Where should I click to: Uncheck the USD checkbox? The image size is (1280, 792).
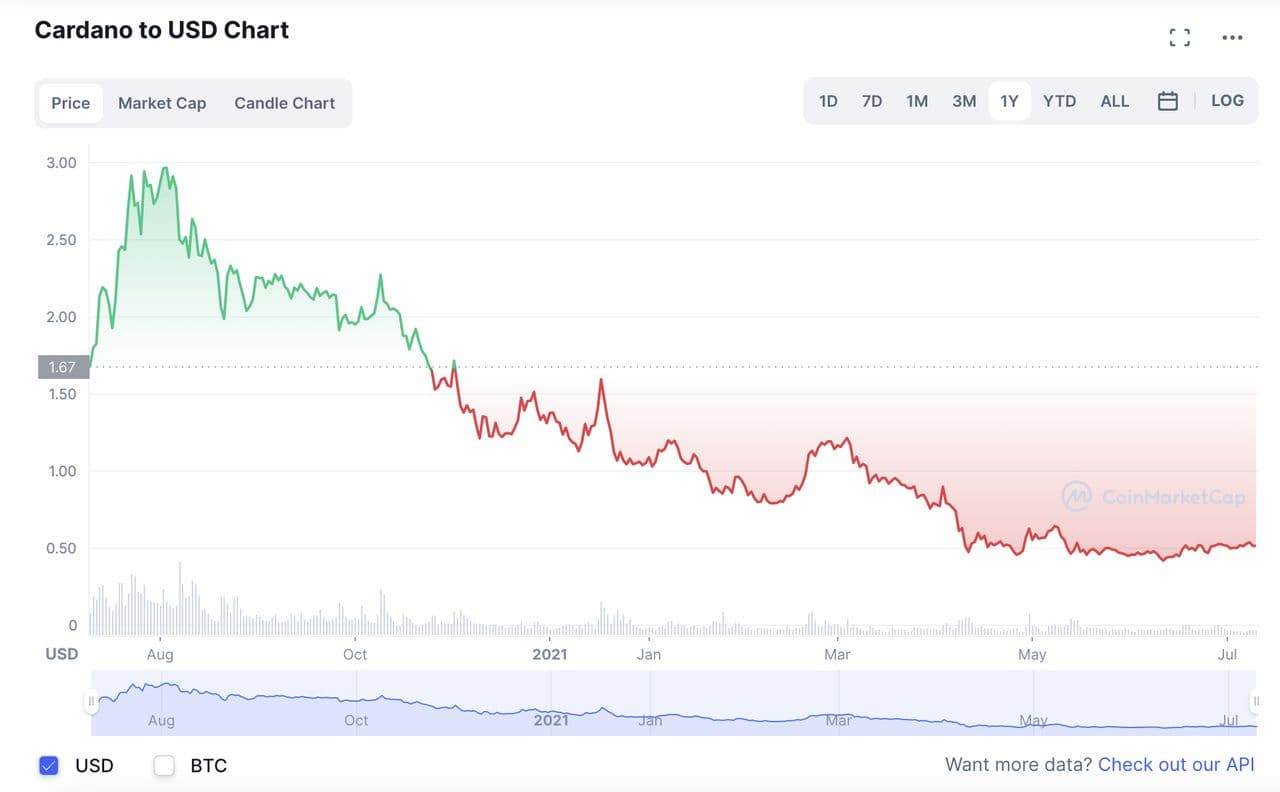coord(49,766)
